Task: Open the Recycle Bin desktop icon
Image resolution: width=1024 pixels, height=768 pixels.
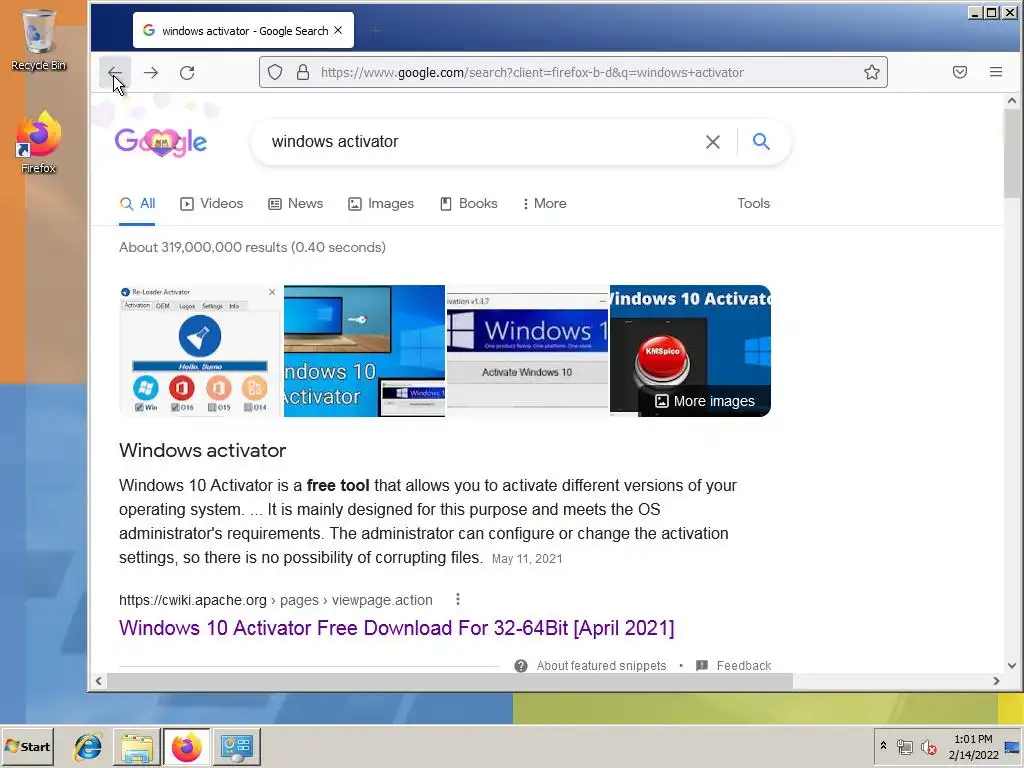Action: coord(39,40)
